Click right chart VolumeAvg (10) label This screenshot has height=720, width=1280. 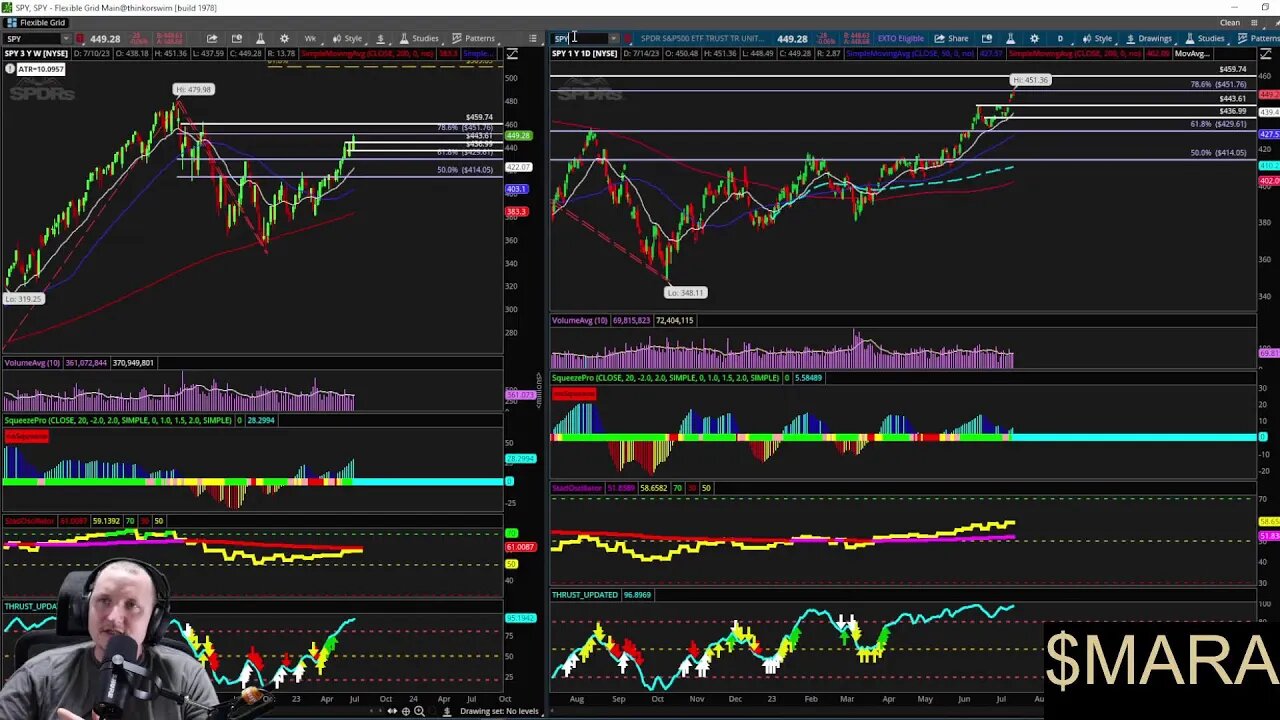click(x=580, y=320)
